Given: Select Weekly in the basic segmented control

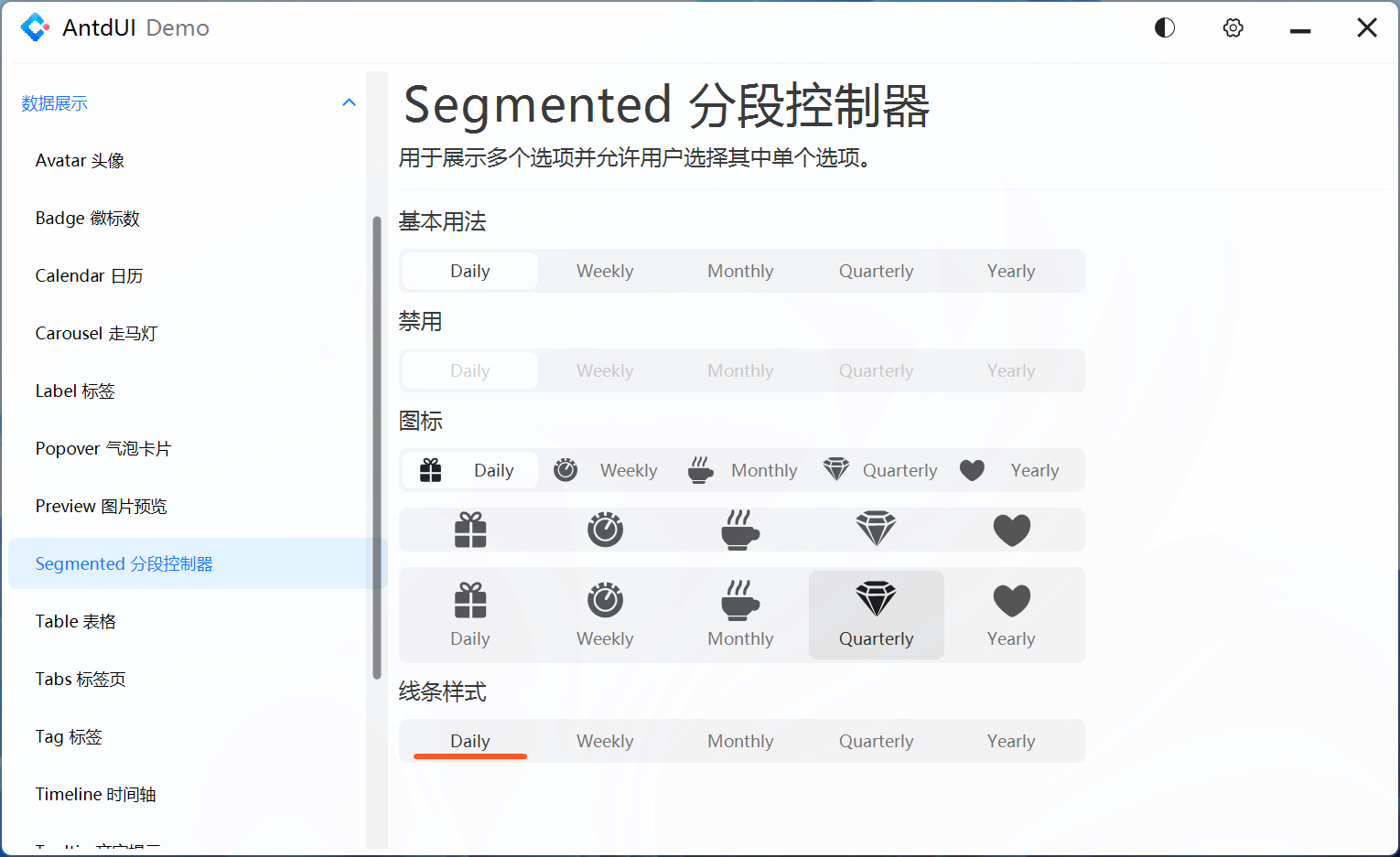Looking at the screenshot, I should point(605,271).
